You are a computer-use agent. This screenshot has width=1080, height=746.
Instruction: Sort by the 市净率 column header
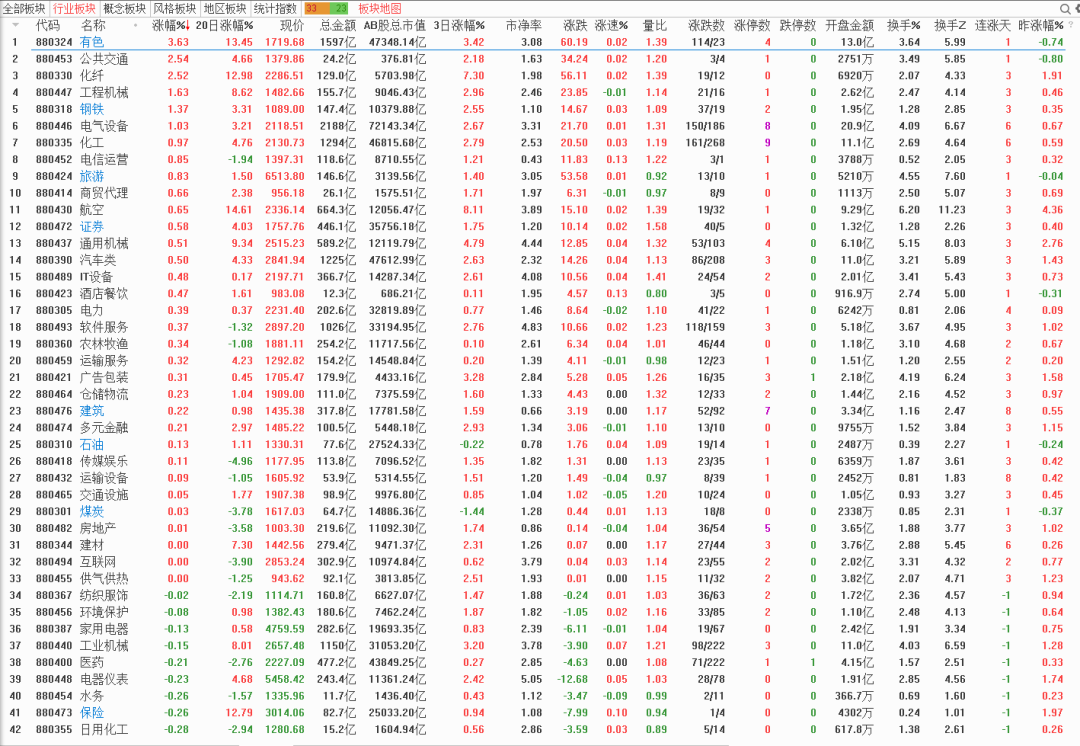pos(523,25)
